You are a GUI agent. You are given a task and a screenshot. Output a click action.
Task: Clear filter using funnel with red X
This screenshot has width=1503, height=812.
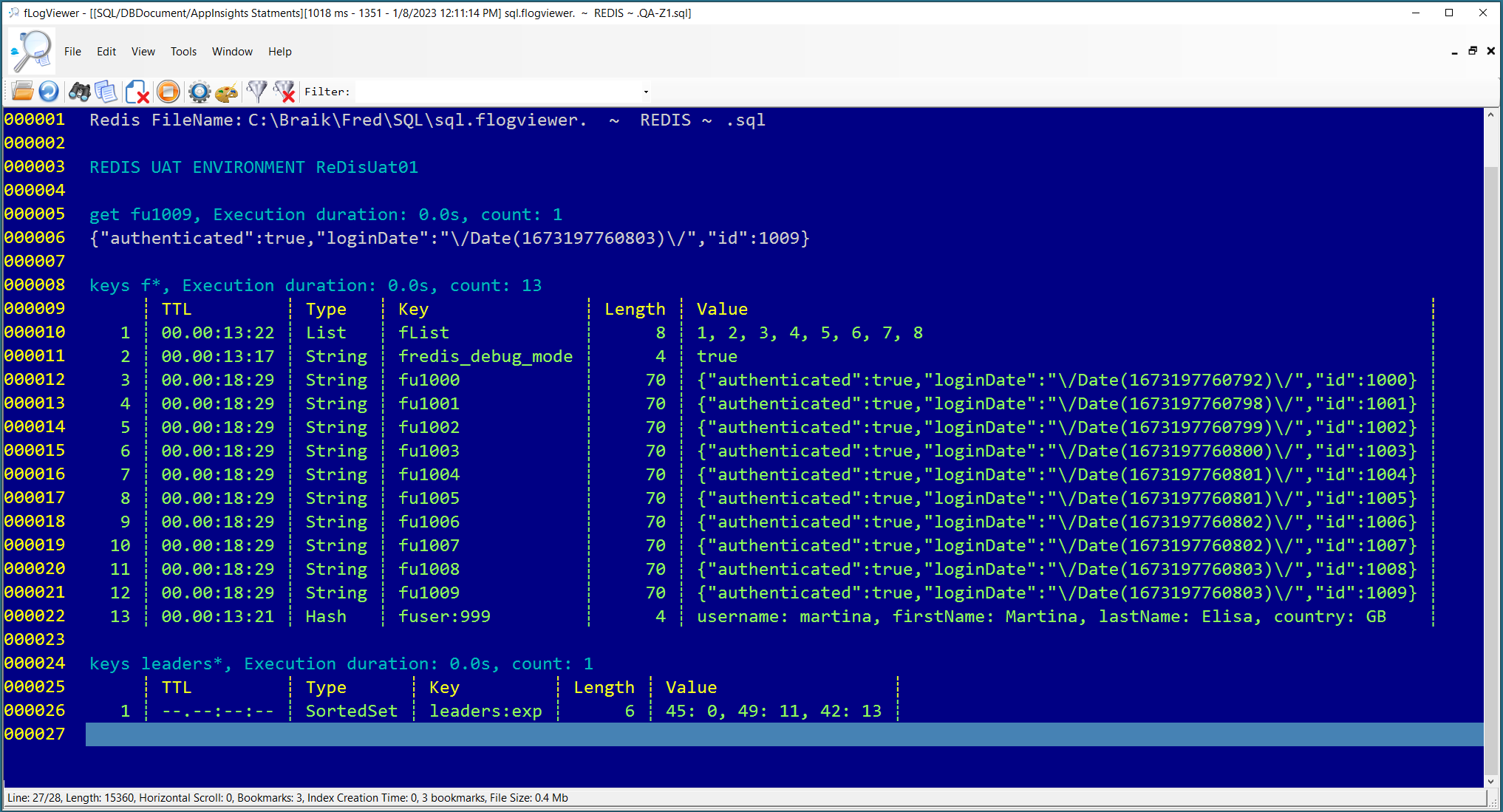(284, 92)
